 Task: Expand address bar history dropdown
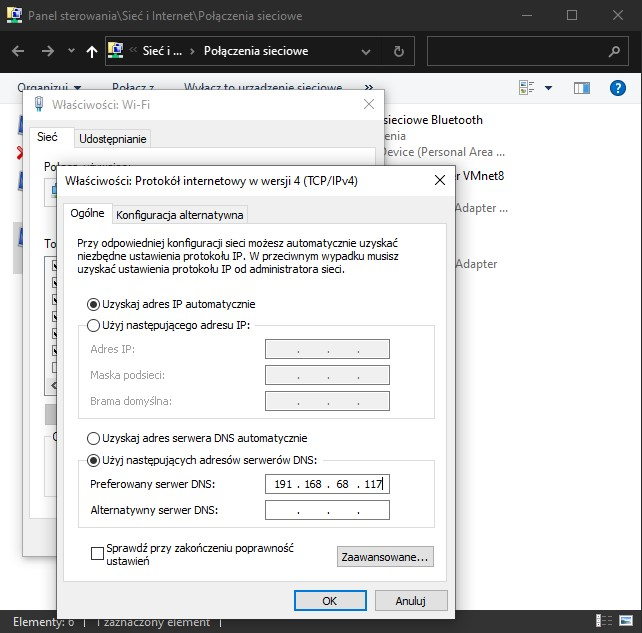pyautogui.click(x=366, y=52)
